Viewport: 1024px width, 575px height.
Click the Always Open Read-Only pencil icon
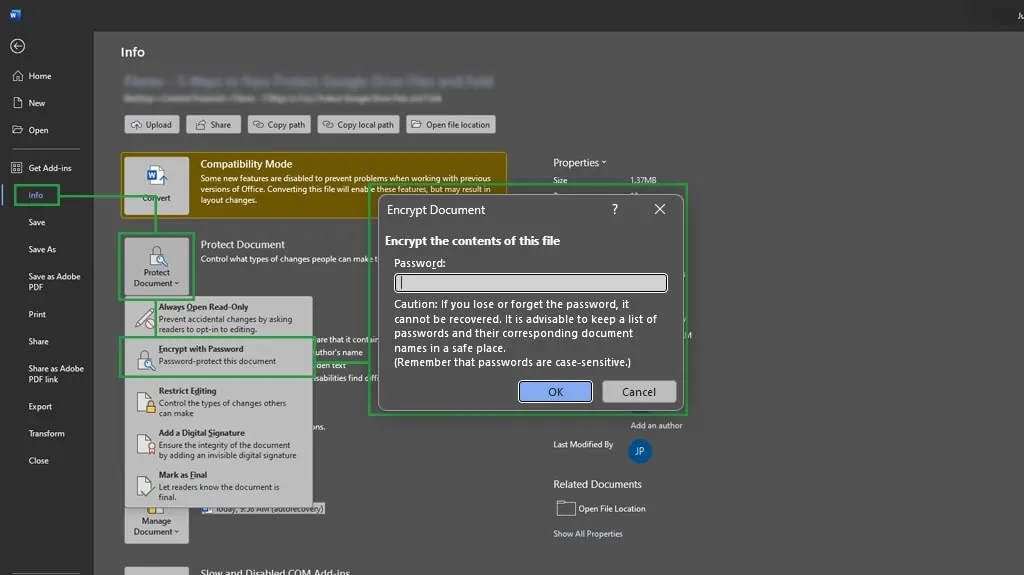pyautogui.click(x=144, y=318)
